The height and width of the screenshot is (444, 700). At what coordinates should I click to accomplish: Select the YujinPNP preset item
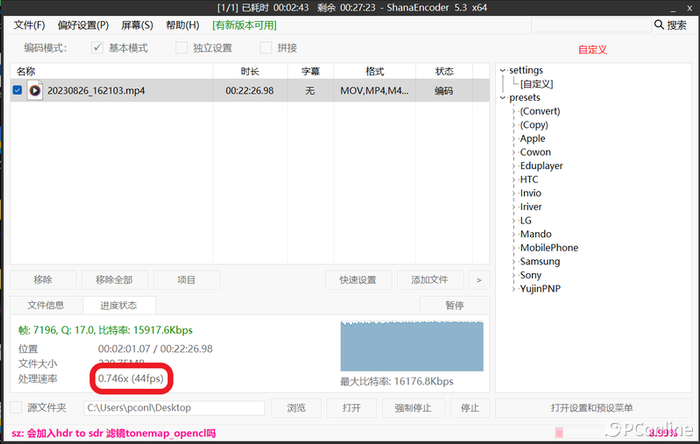[x=540, y=289]
